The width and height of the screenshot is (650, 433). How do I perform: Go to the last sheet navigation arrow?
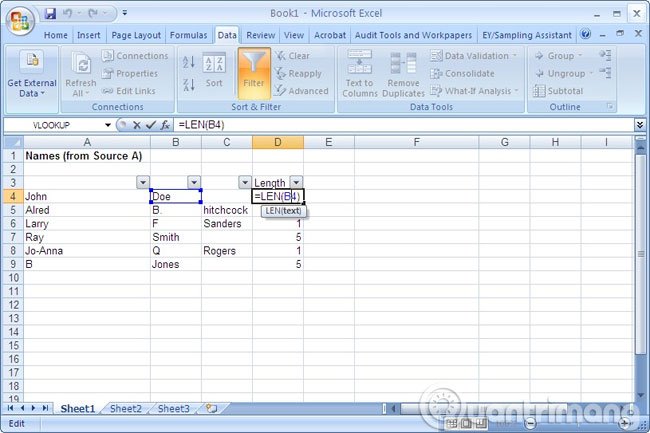point(46,409)
